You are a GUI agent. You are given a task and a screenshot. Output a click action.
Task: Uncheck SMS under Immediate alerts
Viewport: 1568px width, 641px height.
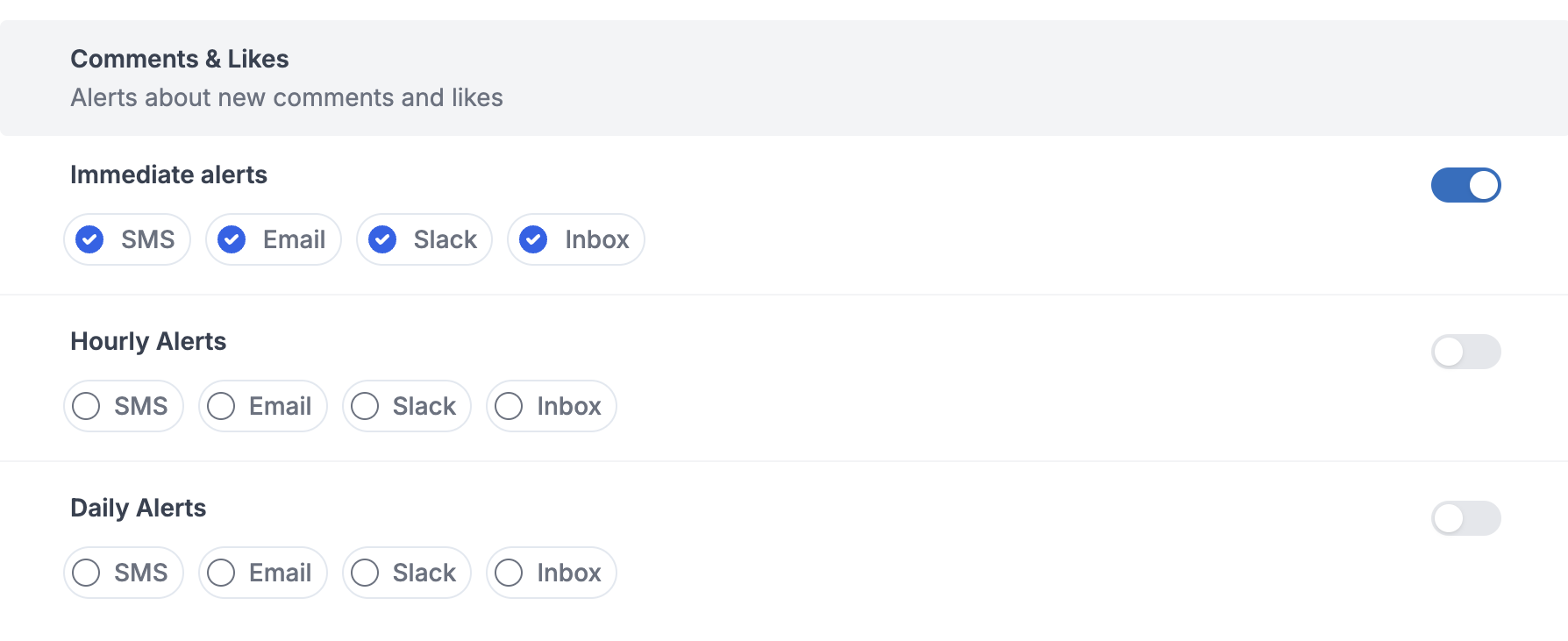tap(127, 239)
